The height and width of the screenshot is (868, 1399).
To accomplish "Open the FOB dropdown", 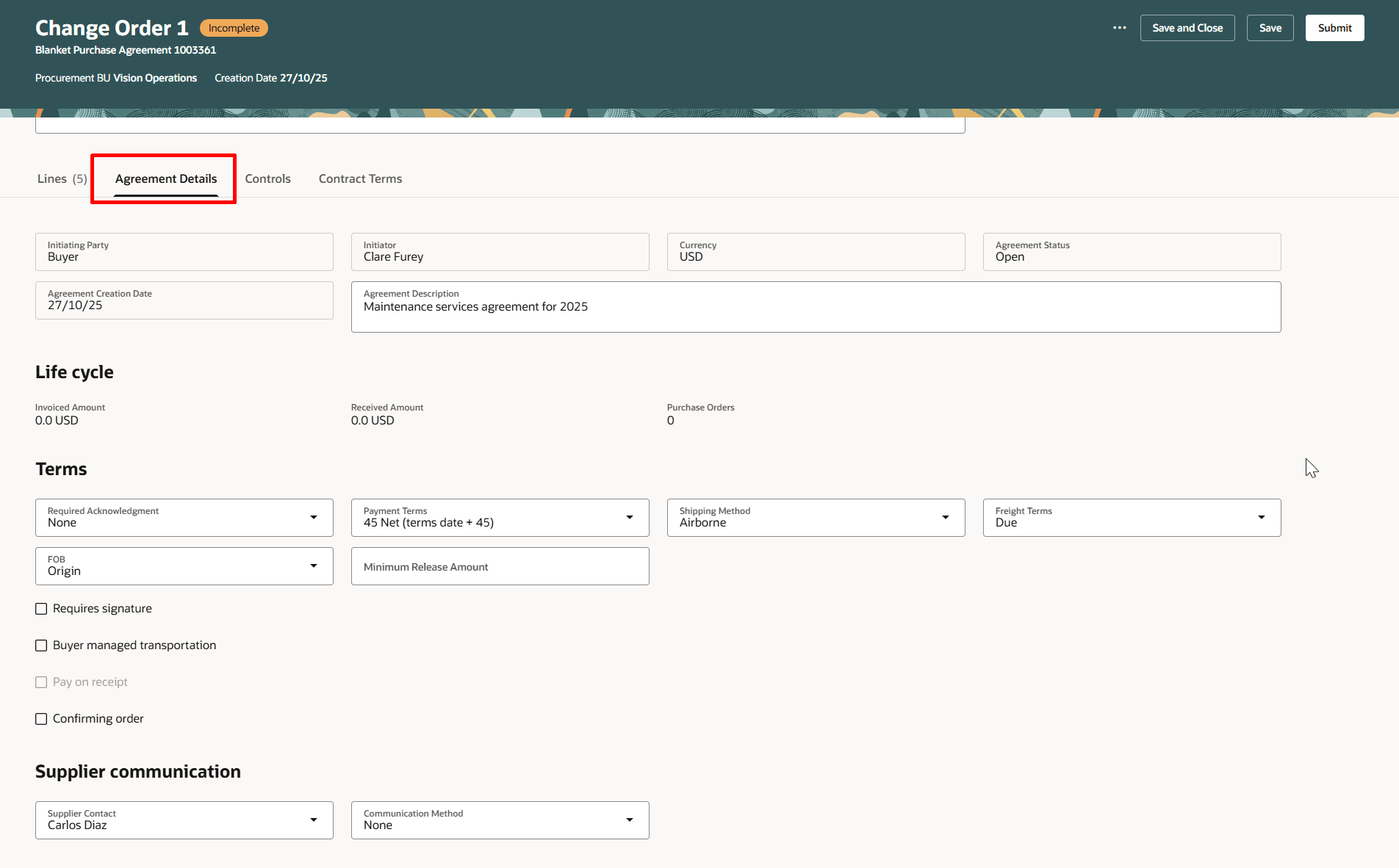I will [x=314, y=565].
